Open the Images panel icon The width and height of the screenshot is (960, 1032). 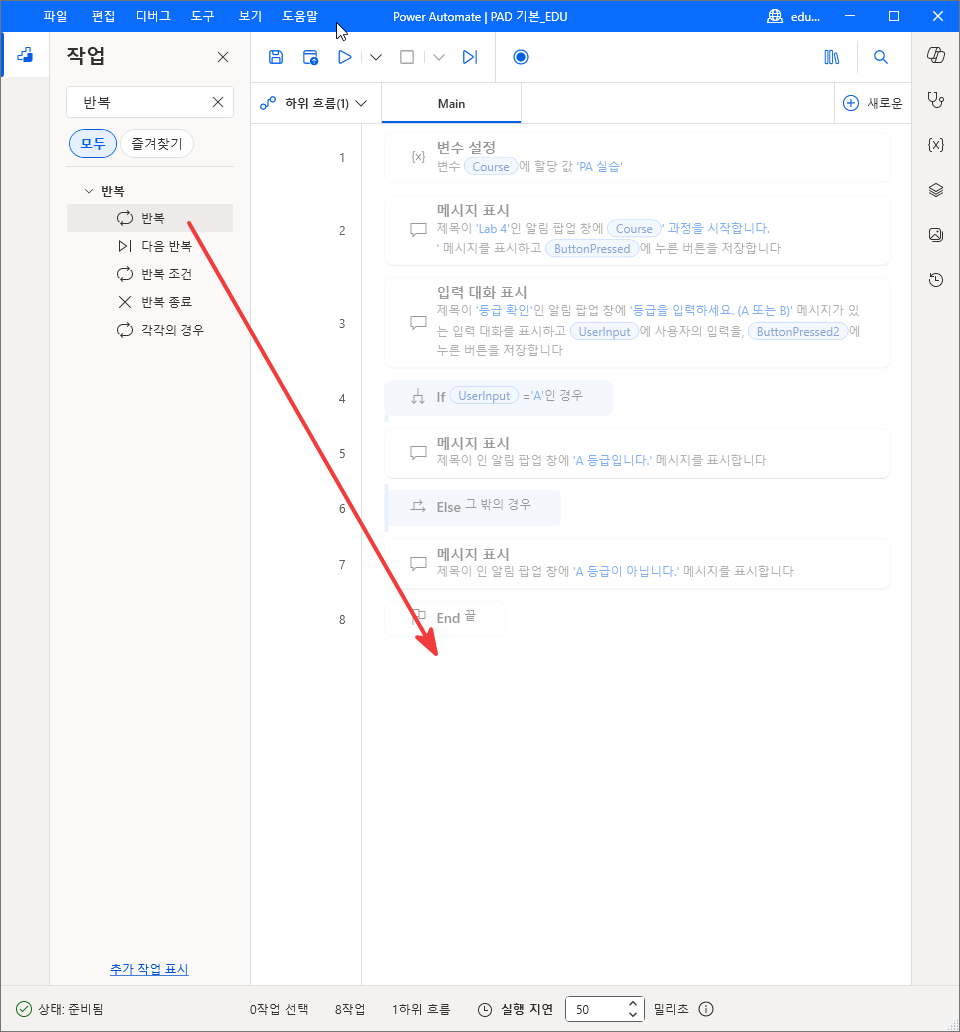pyautogui.click(x=936, y=234)
